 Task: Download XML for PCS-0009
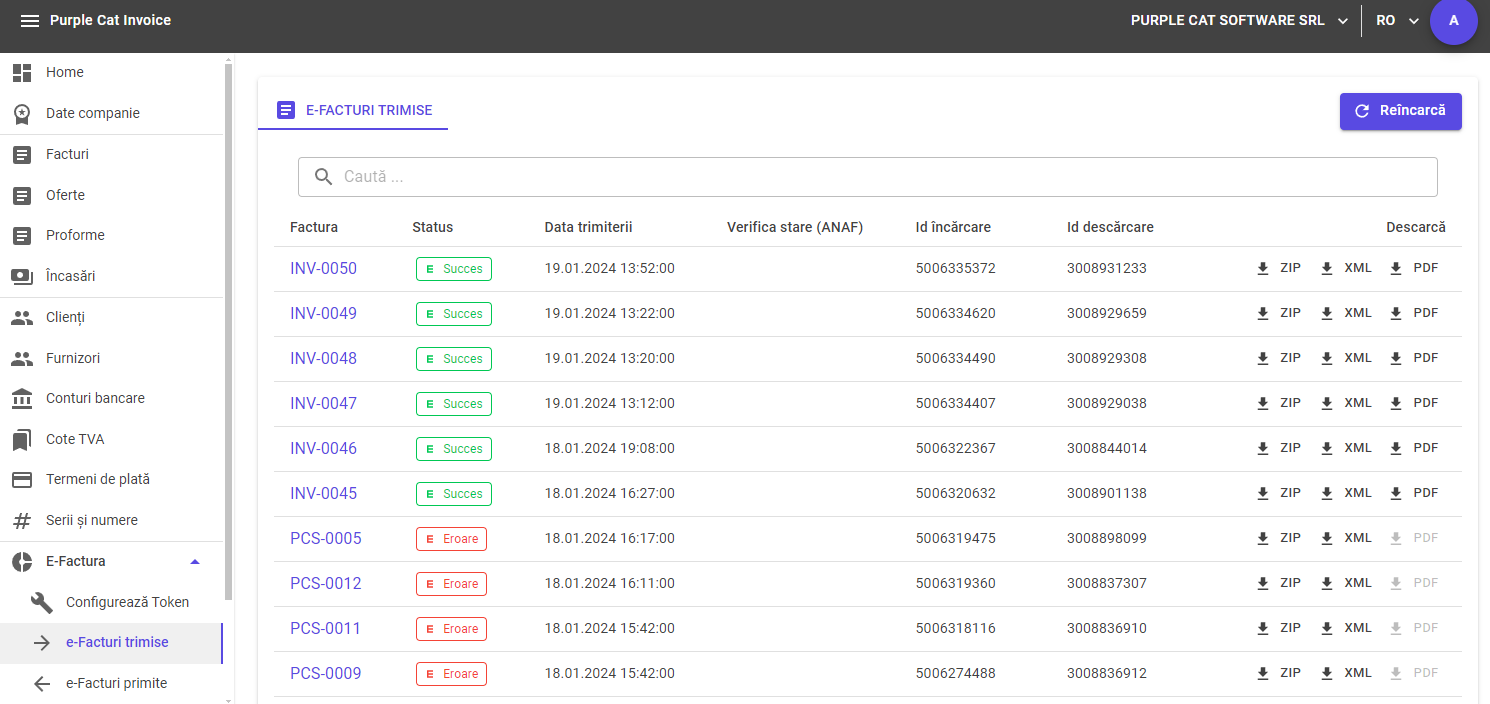coord(1345,673)
